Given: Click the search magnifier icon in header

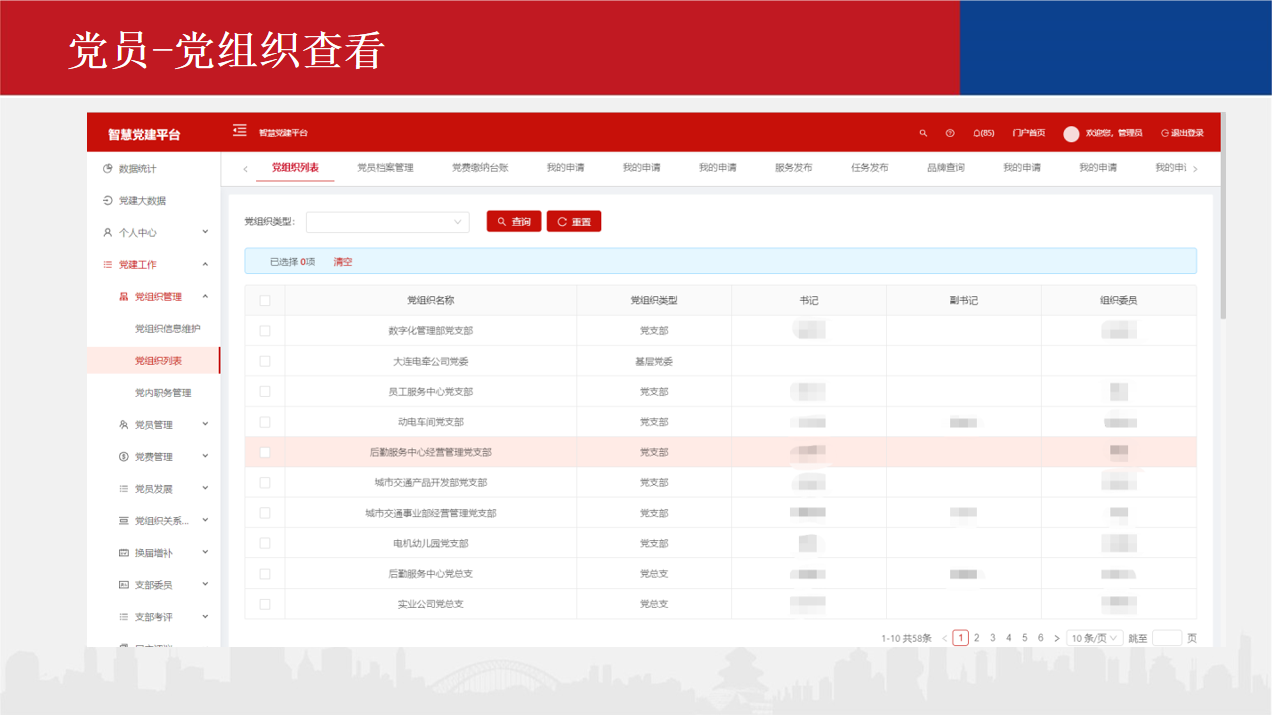Looking at the screenshot, I should [x=923, y=133].
